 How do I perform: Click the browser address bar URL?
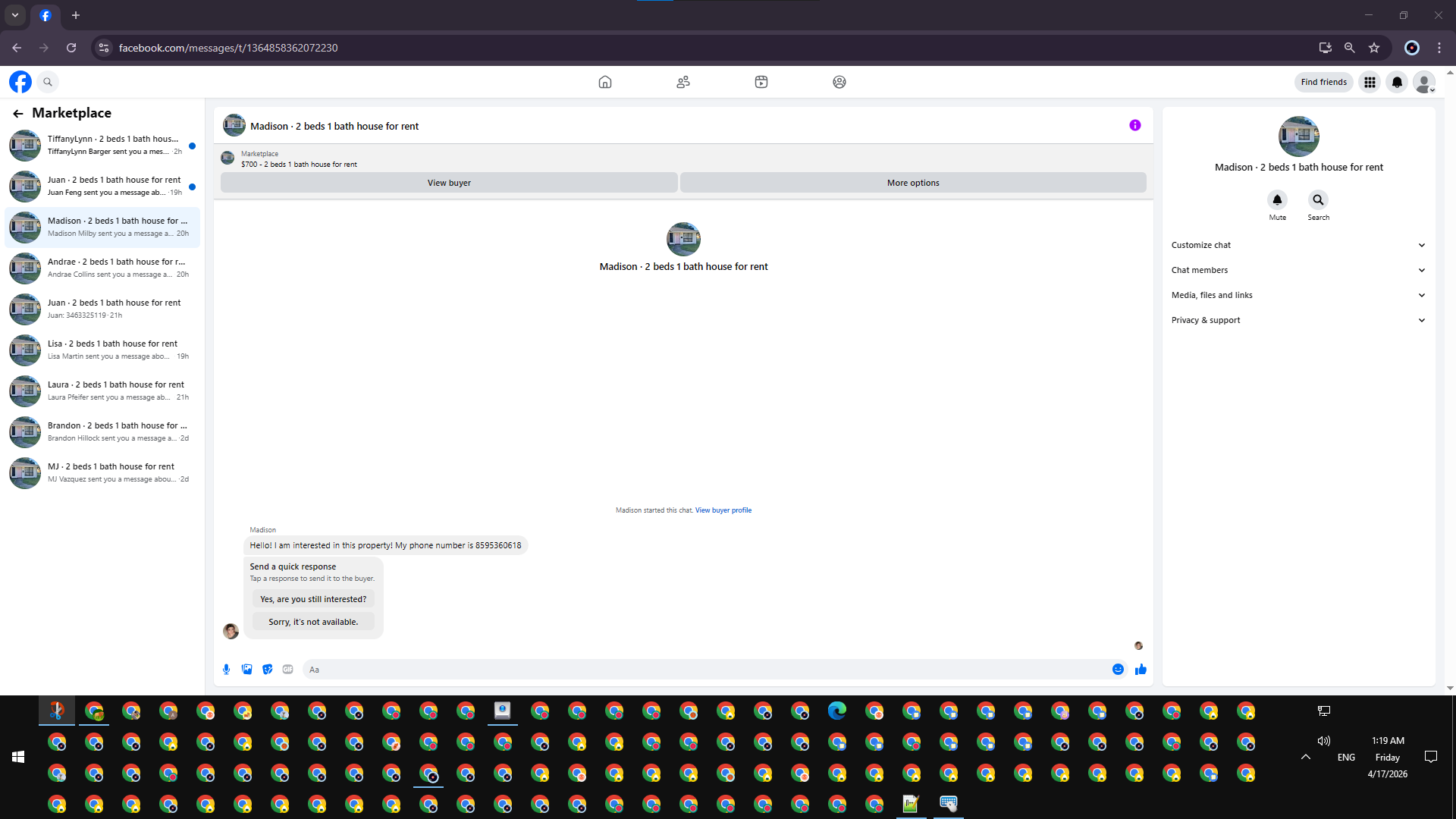228,48
